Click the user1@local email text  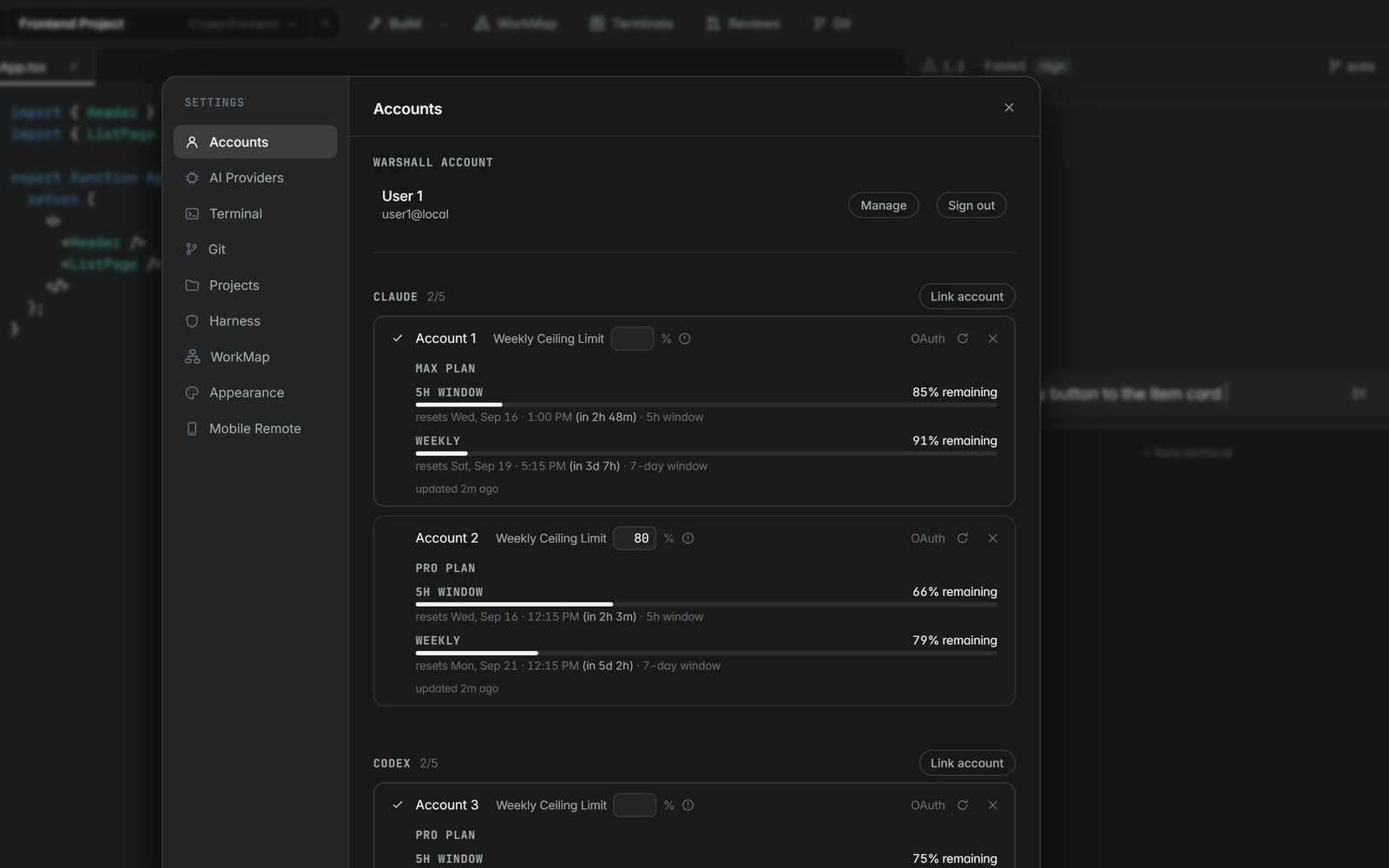(x=415, y=214)
